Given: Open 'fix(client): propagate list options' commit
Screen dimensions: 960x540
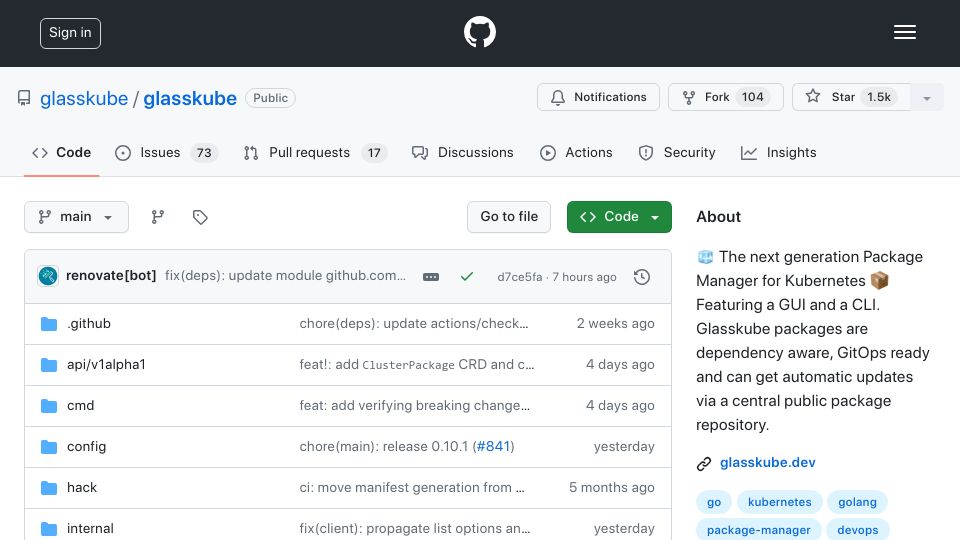Looking at the screenshot, I should (415, 528).
